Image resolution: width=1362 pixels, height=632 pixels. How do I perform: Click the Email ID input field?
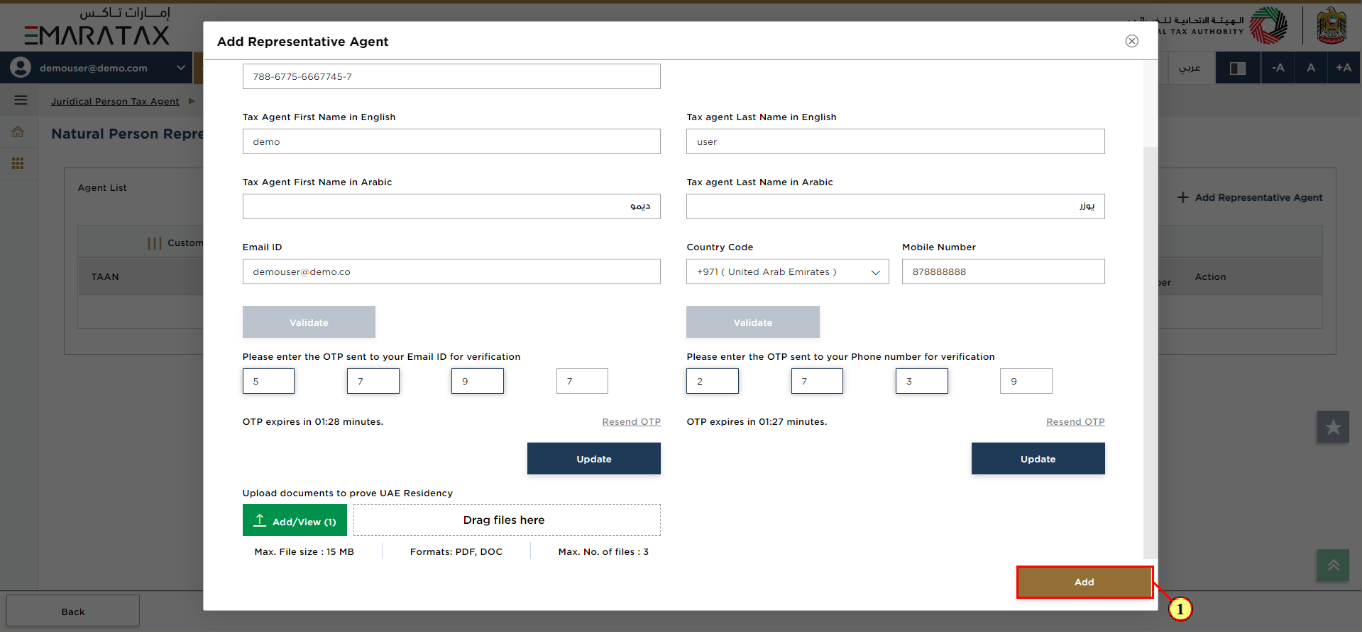click(451, 272)
